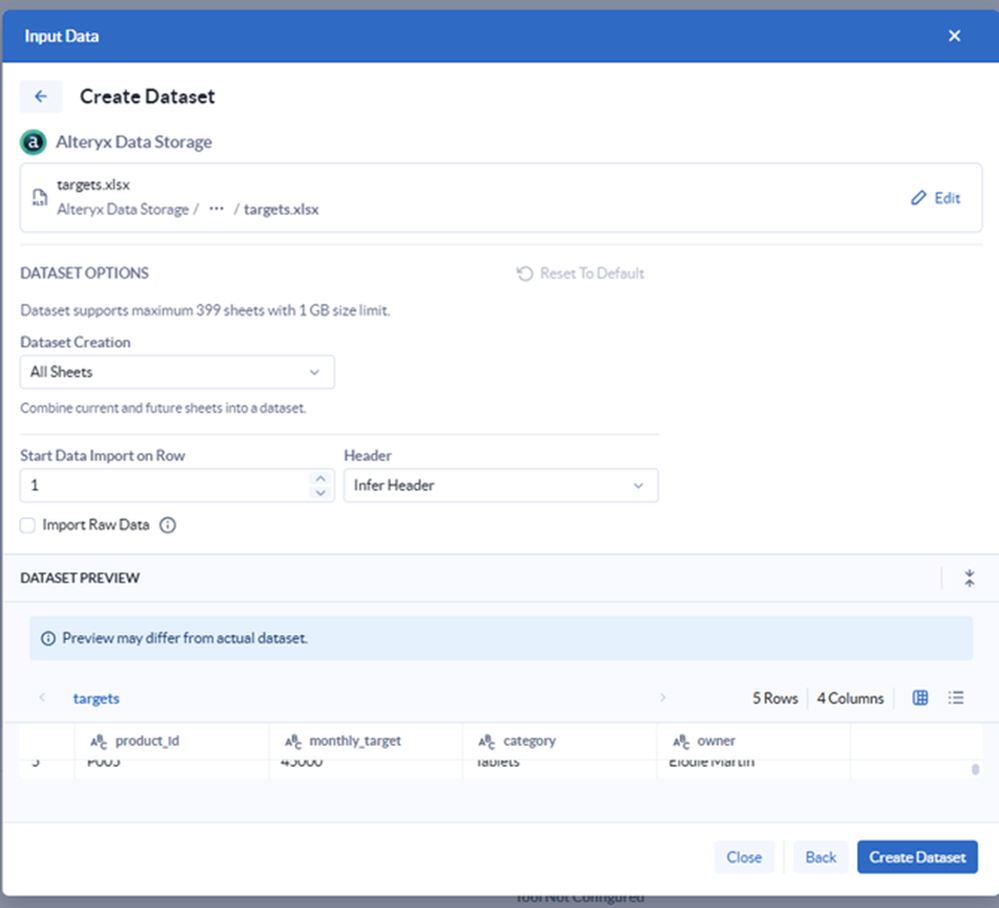
Task: Click the string type icon on owner
Action: point(681,742)
